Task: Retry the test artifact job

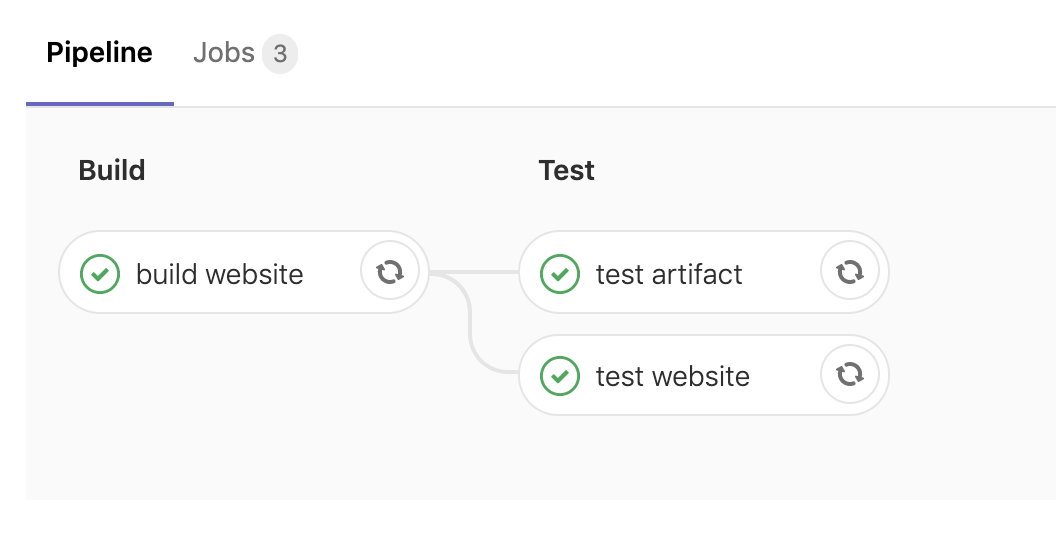Action: tap(850, 272)
